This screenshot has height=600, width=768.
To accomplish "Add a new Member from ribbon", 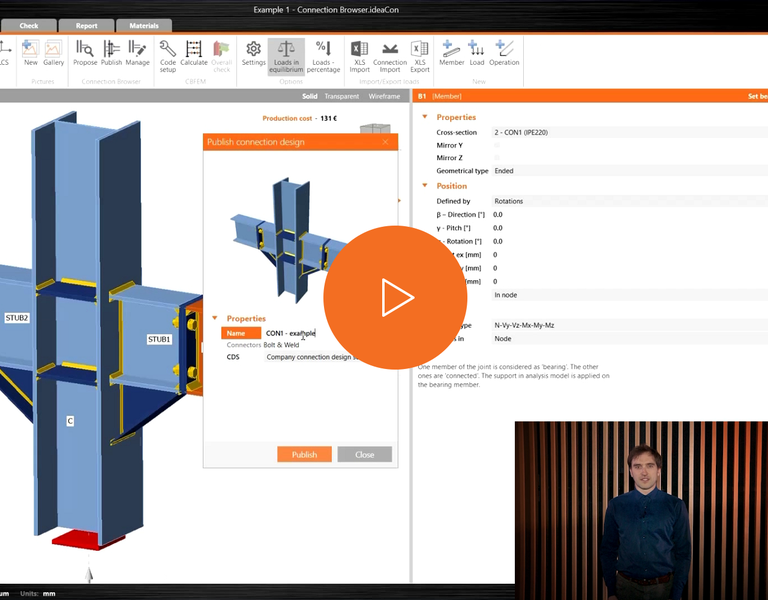I will (452, 53).
